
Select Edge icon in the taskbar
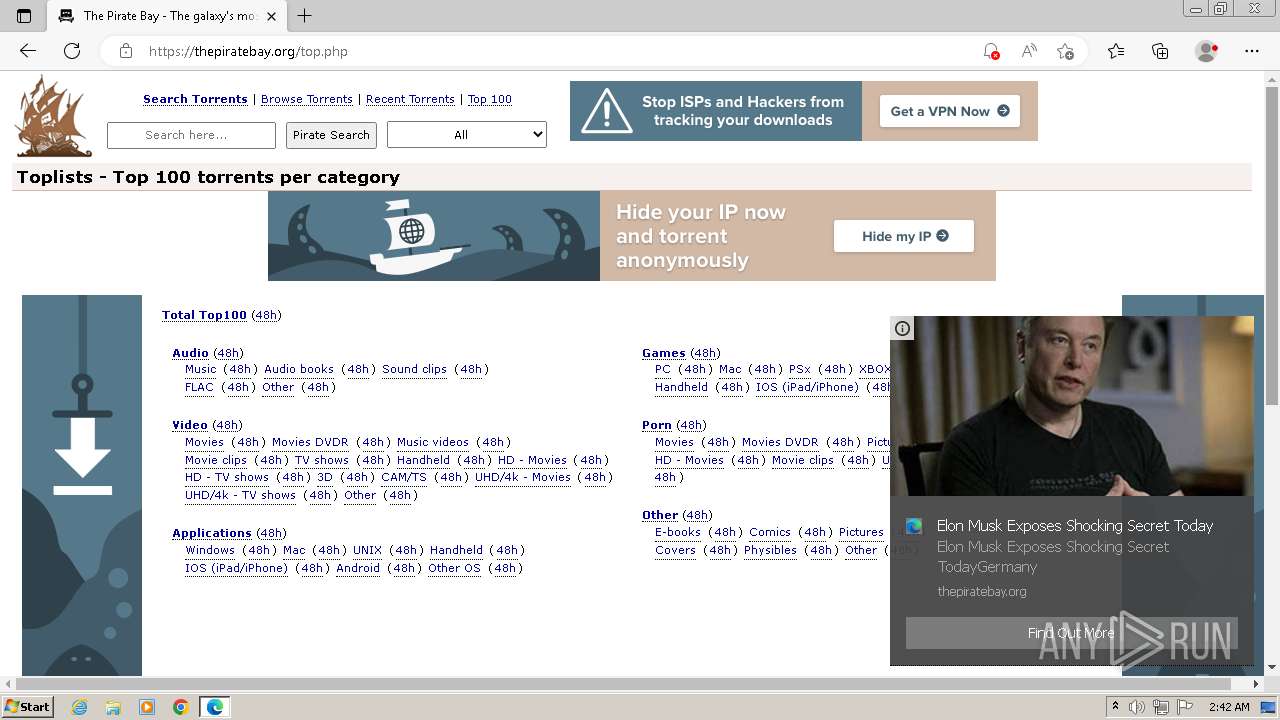click(215, 707)
